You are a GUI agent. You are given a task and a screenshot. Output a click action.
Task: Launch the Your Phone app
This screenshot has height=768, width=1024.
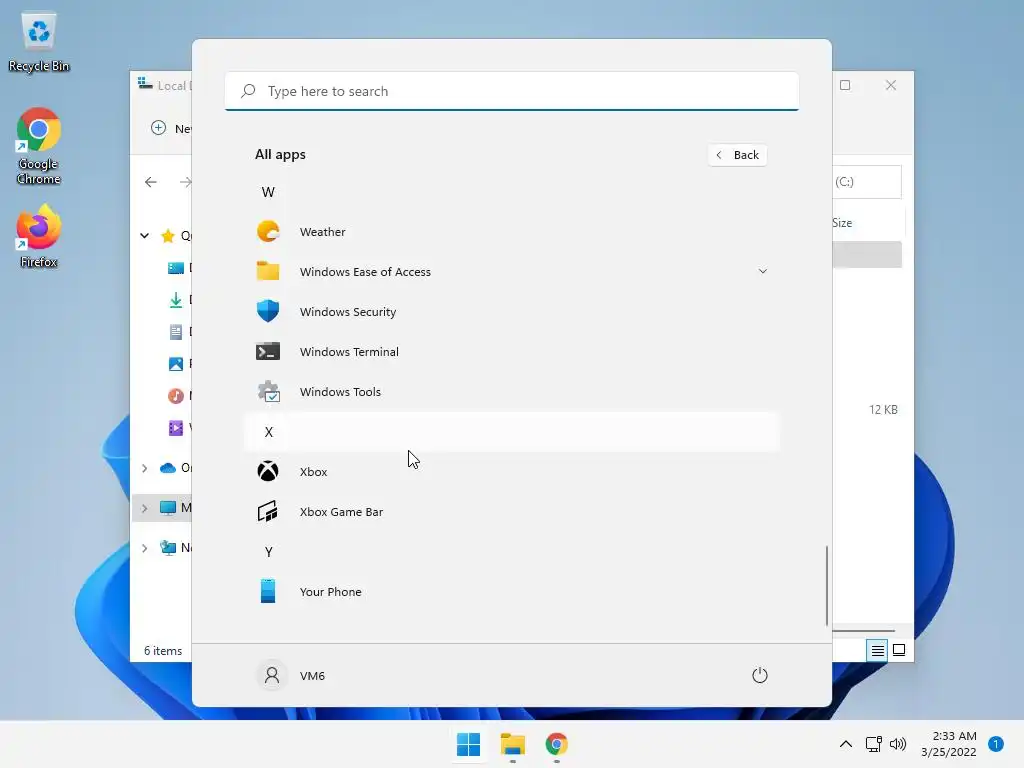[511, 592]
